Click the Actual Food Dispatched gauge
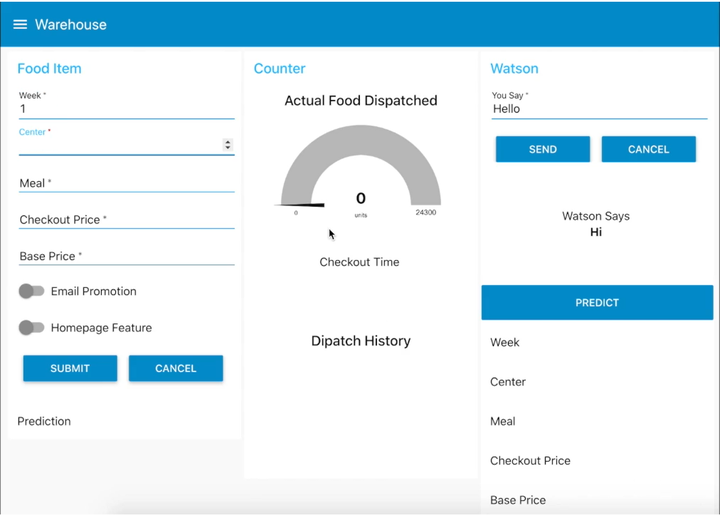Image resolution: width=720 pixels, height=515 pixels. [x=360, y=170]
